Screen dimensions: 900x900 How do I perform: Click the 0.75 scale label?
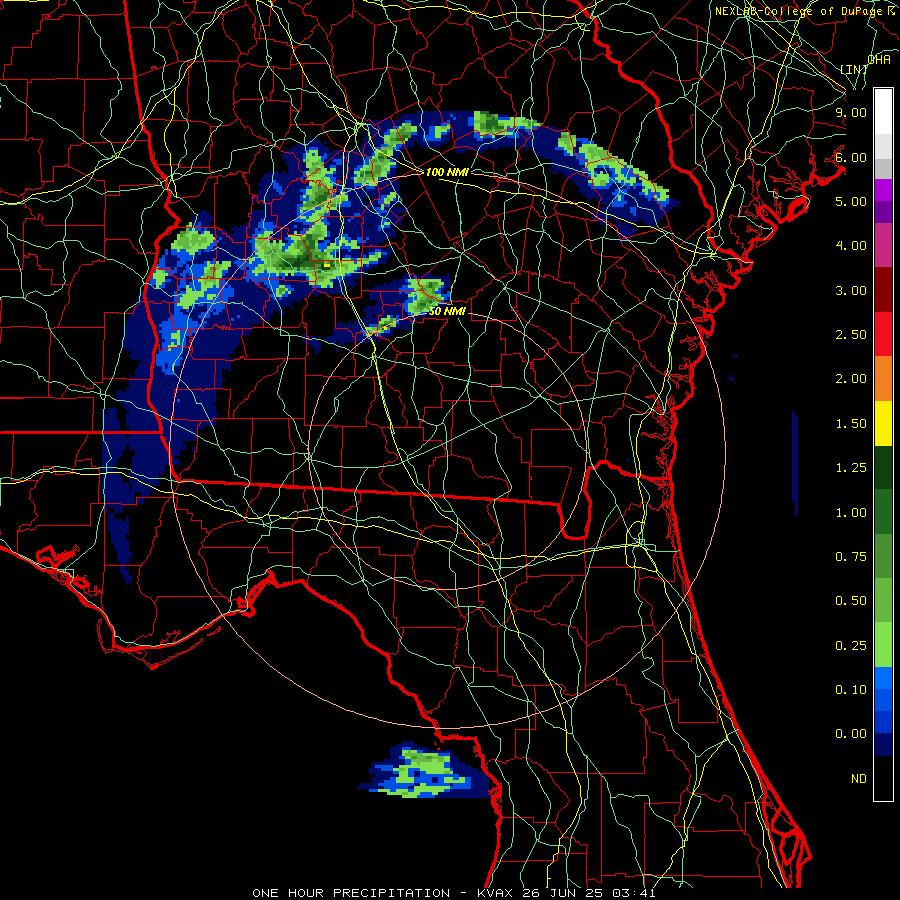[x=851, y=557]
